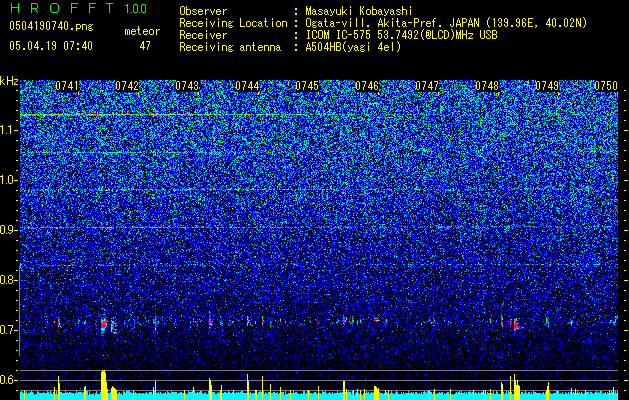The width and height of the screenshot is (629, 400).
Task: Click the Receiving antenna label
Action: (x=230, y=47)
